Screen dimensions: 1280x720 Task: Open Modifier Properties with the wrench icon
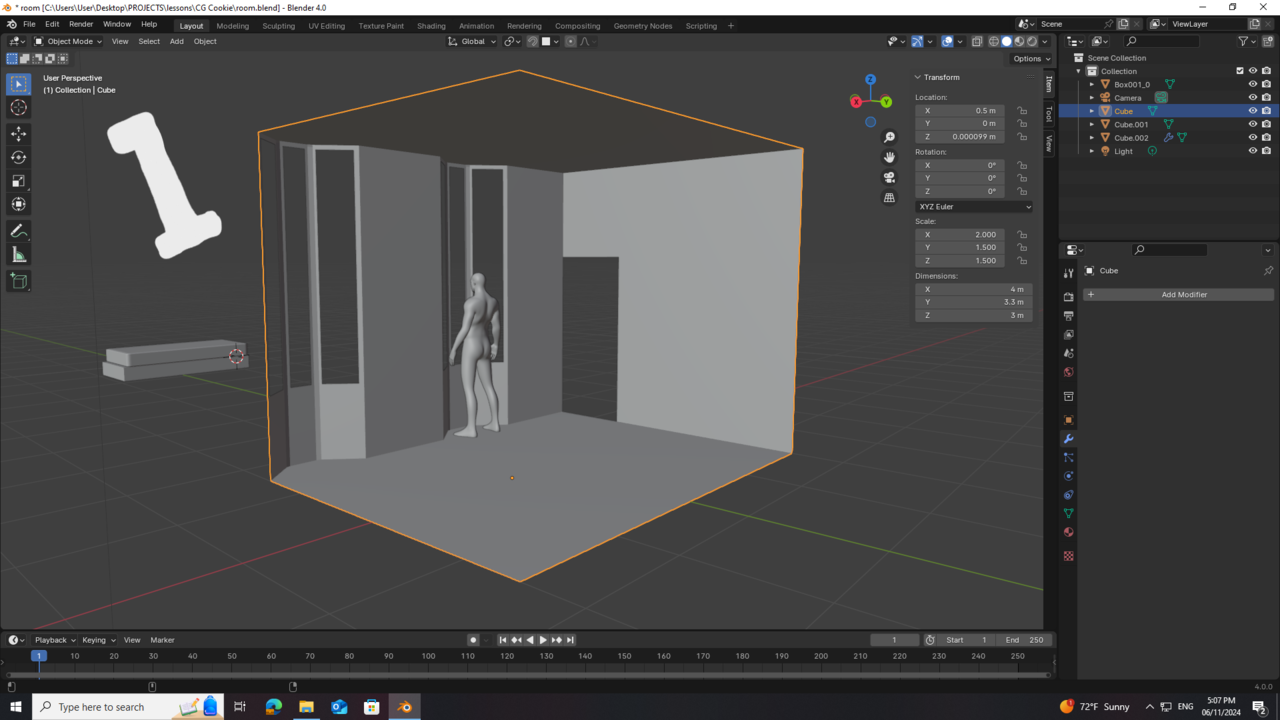click(1068, 438)
